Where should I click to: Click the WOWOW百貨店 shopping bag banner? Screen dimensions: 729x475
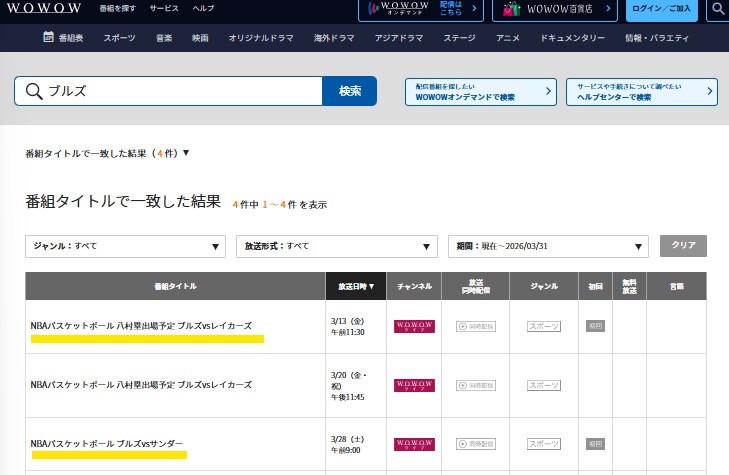pos(555,9)
